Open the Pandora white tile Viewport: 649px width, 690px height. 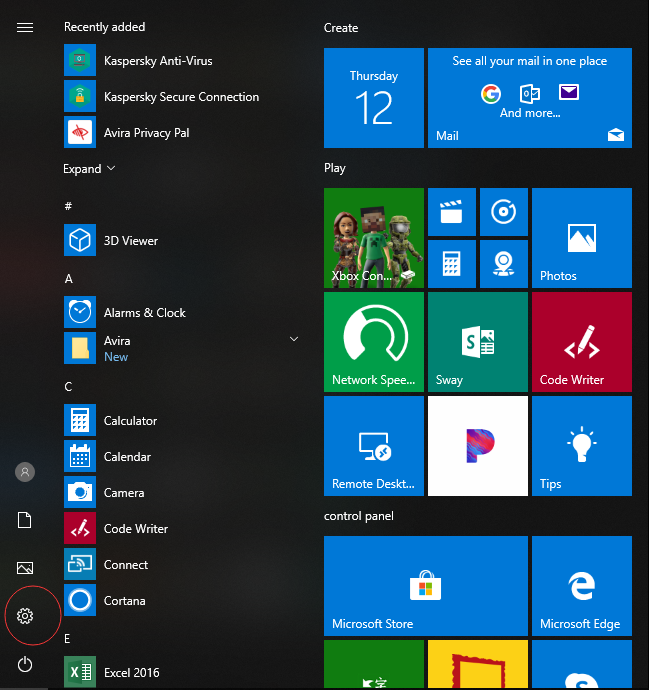coord(478,446)
